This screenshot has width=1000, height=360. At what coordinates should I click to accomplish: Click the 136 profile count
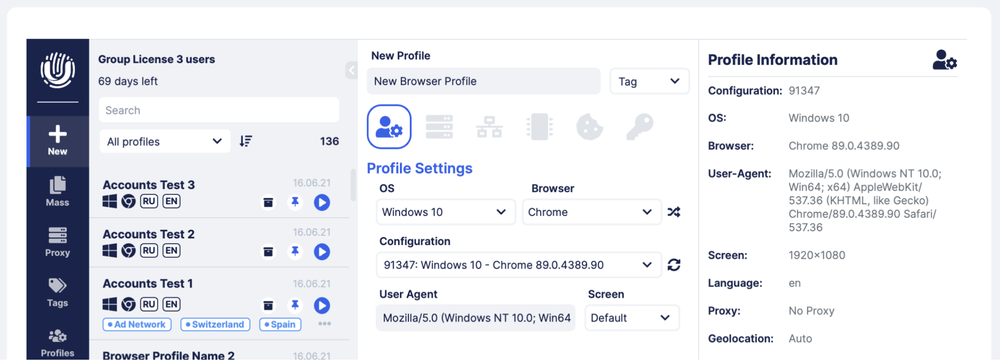(329, 141)
